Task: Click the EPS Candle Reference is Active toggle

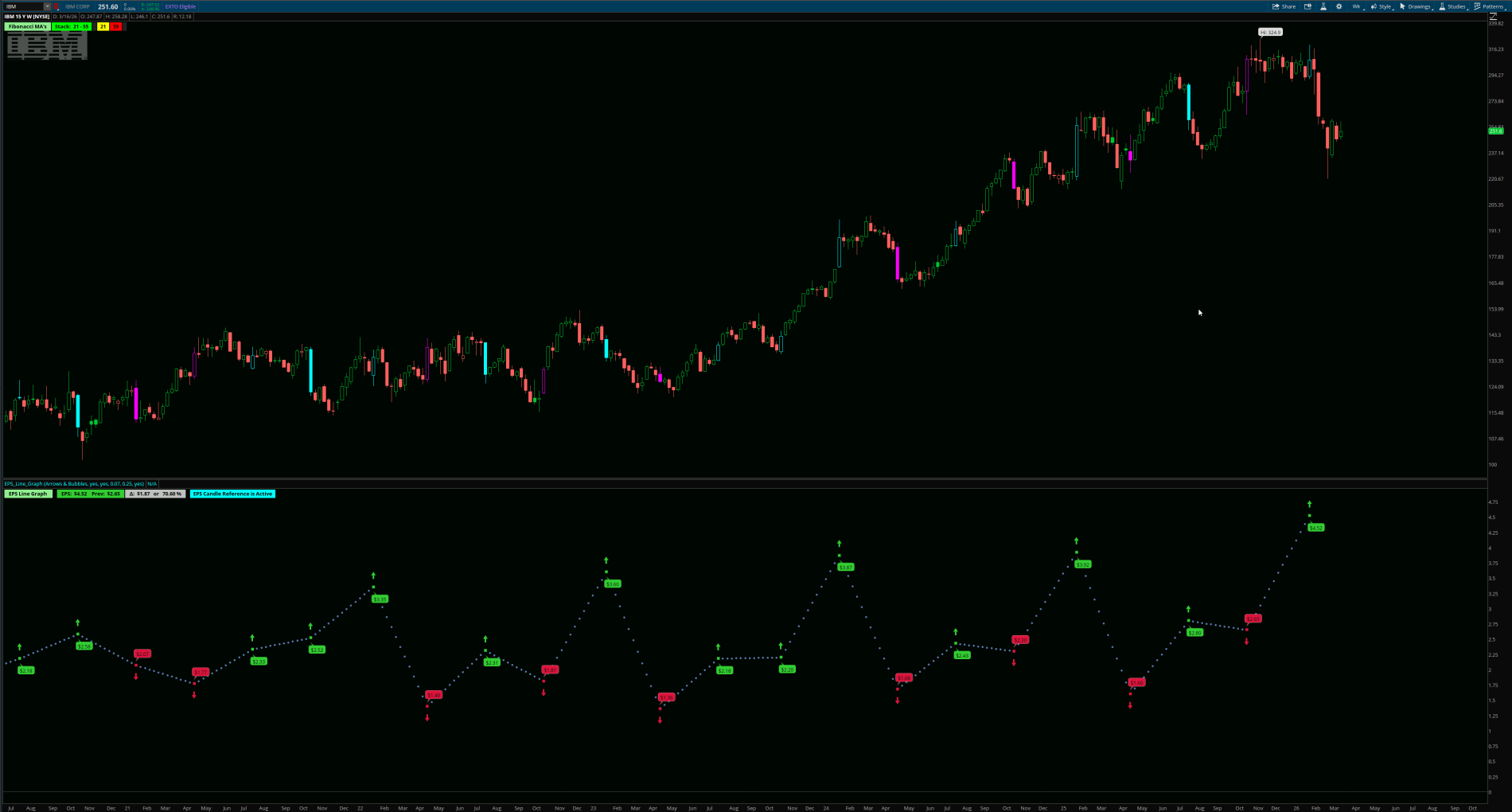Action: point(232,494)
